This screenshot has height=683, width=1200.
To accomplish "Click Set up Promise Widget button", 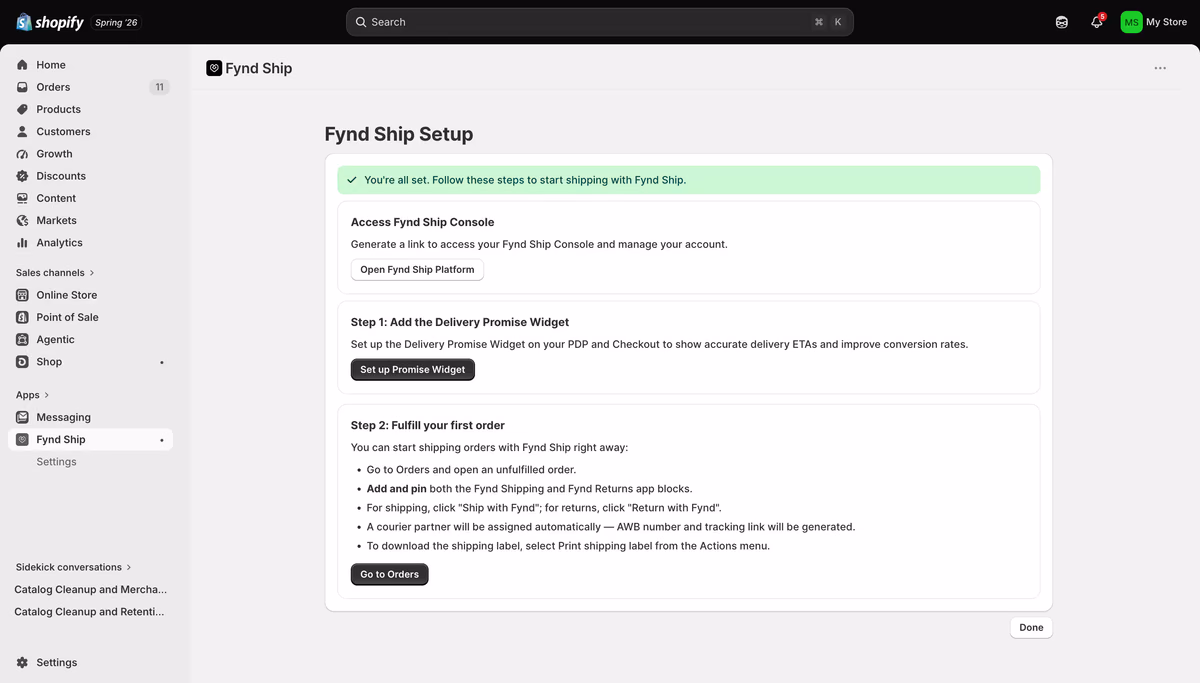I will point(413,370).
